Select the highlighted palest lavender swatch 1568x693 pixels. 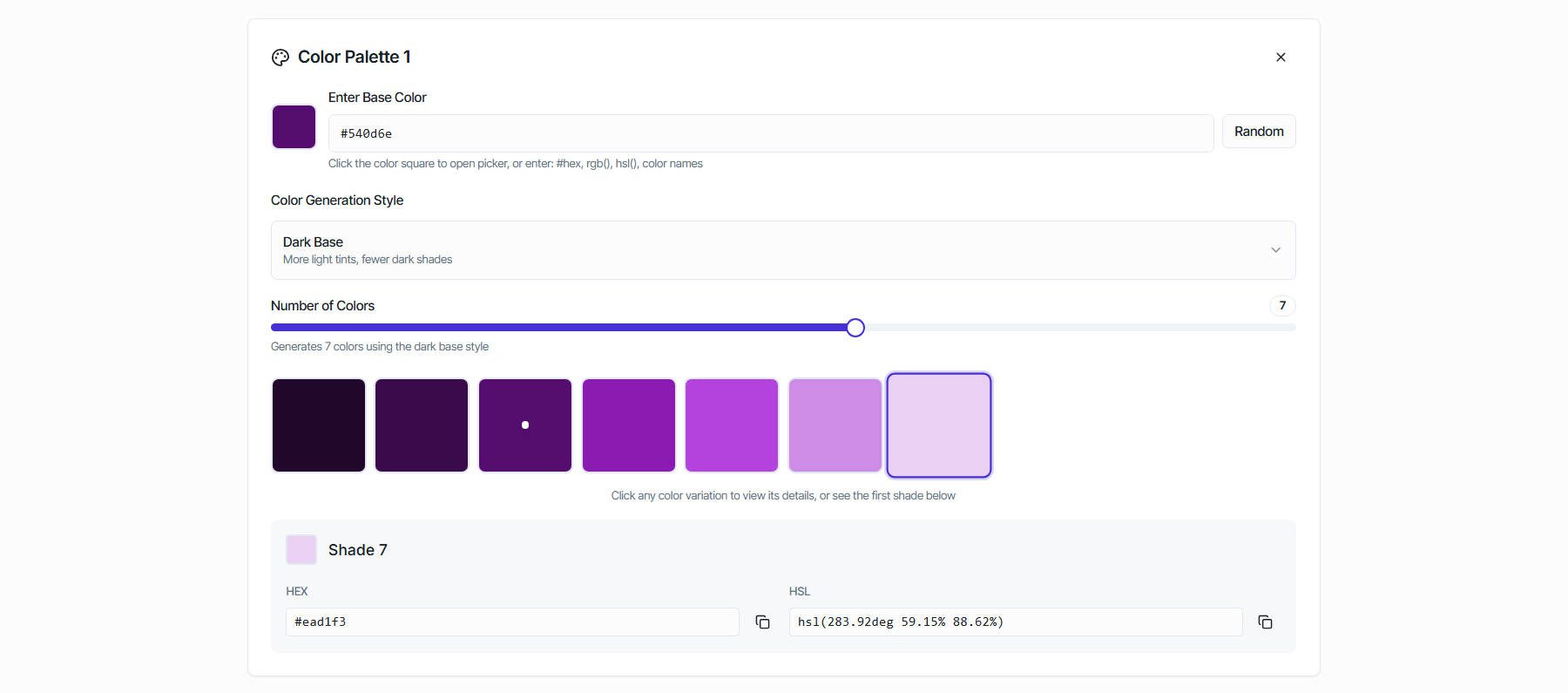pyautogui.click(x=939, y=425)
